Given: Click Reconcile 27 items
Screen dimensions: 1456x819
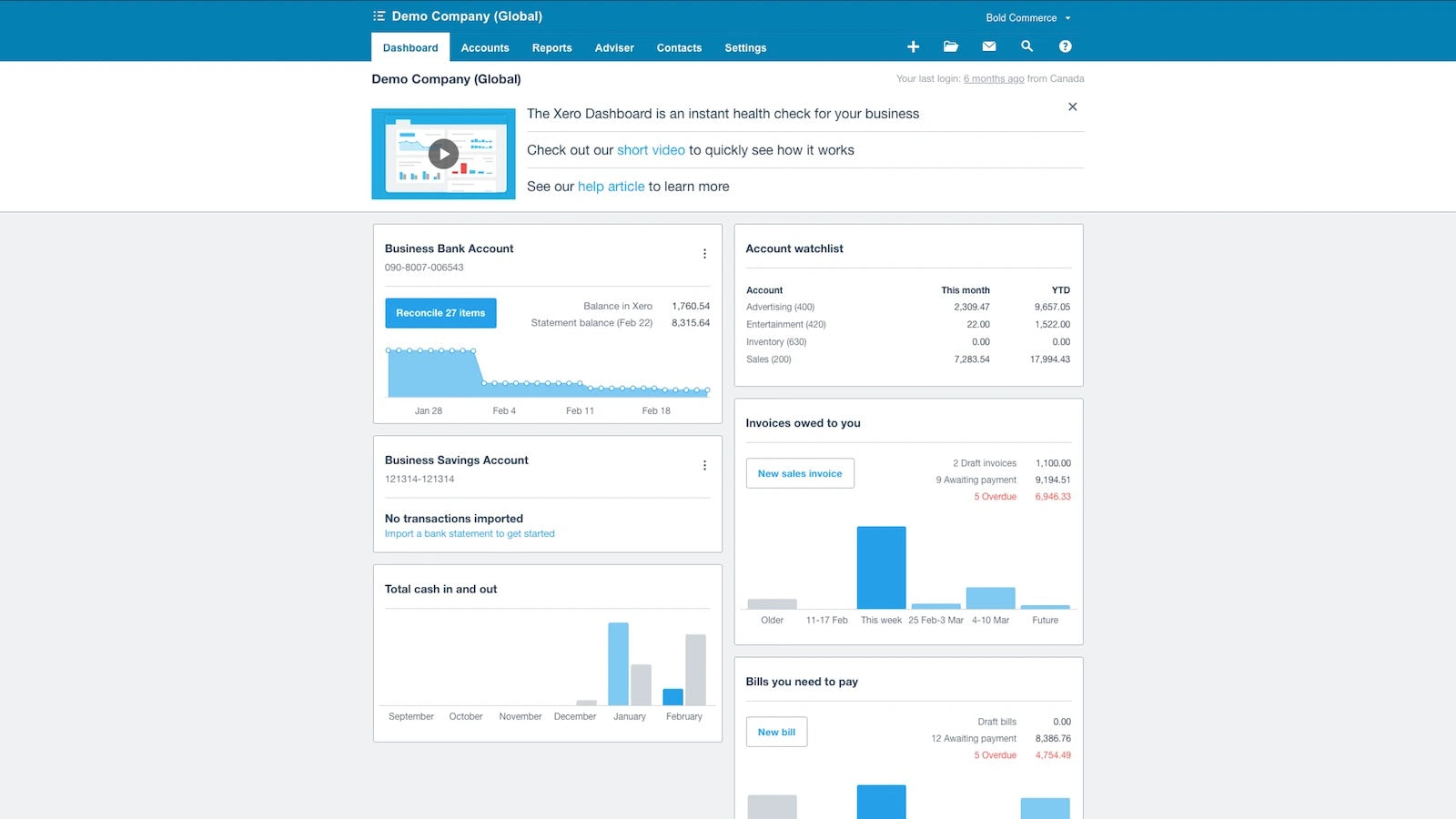Looking at the screenshot, I should pyautogui.click(x=440, y=313).
